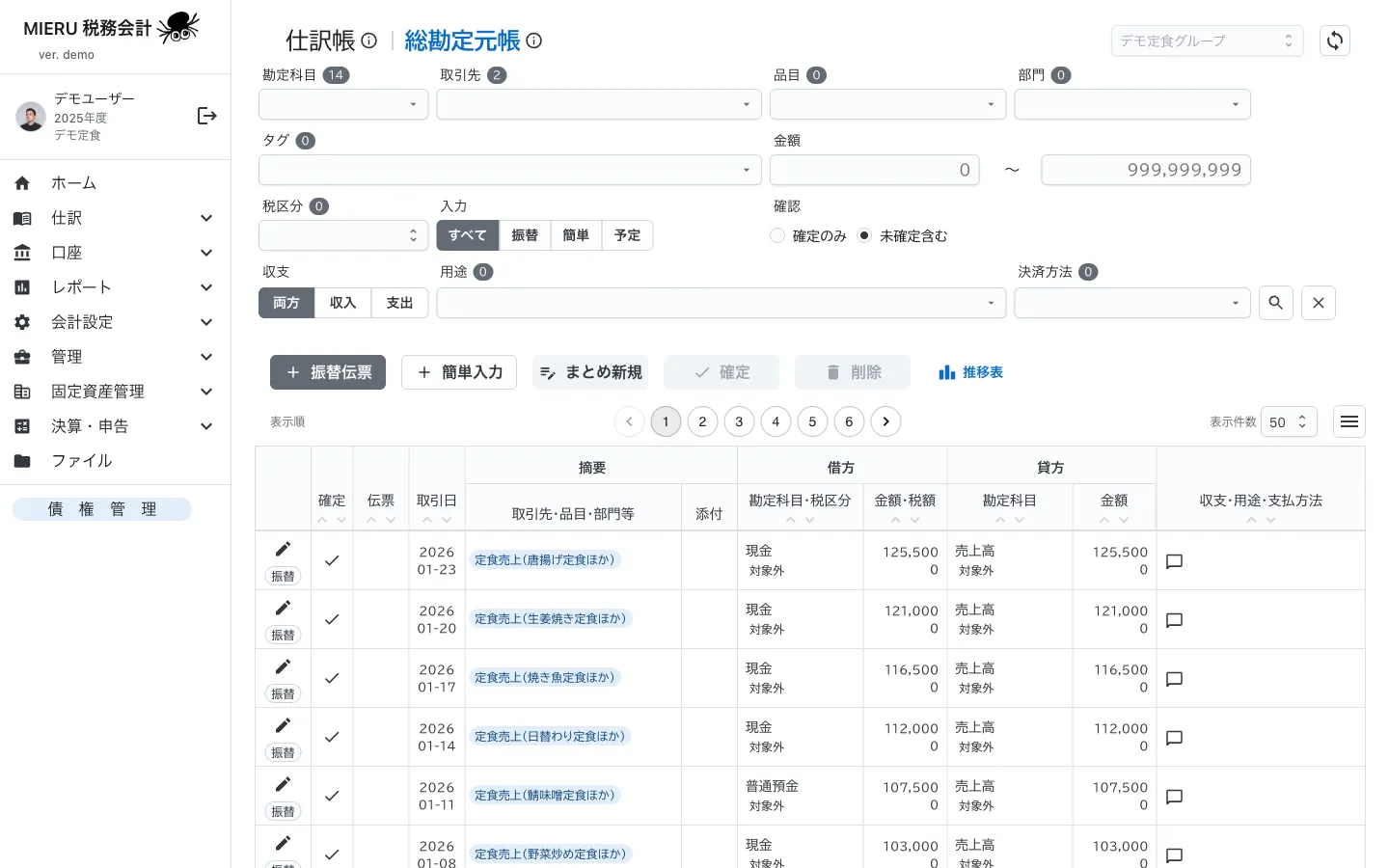Select すべて in the 入力 toggle group
1389x868 pixels.
coord(467,235)
